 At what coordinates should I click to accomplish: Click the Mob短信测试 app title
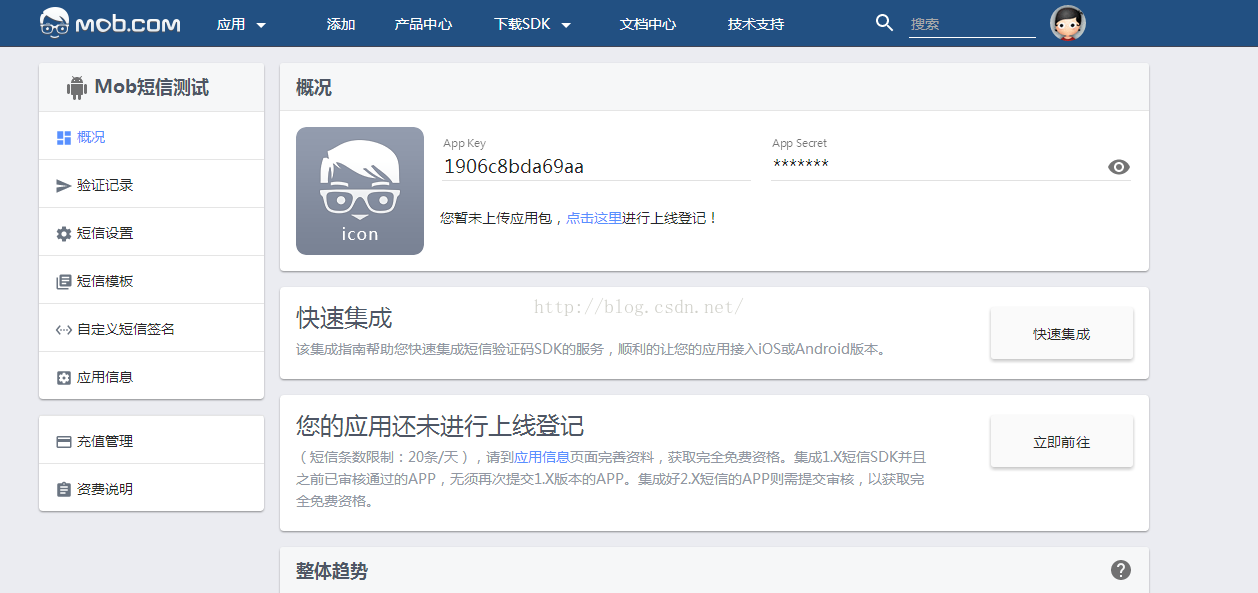pyautogui.click(x=152, y=88)
